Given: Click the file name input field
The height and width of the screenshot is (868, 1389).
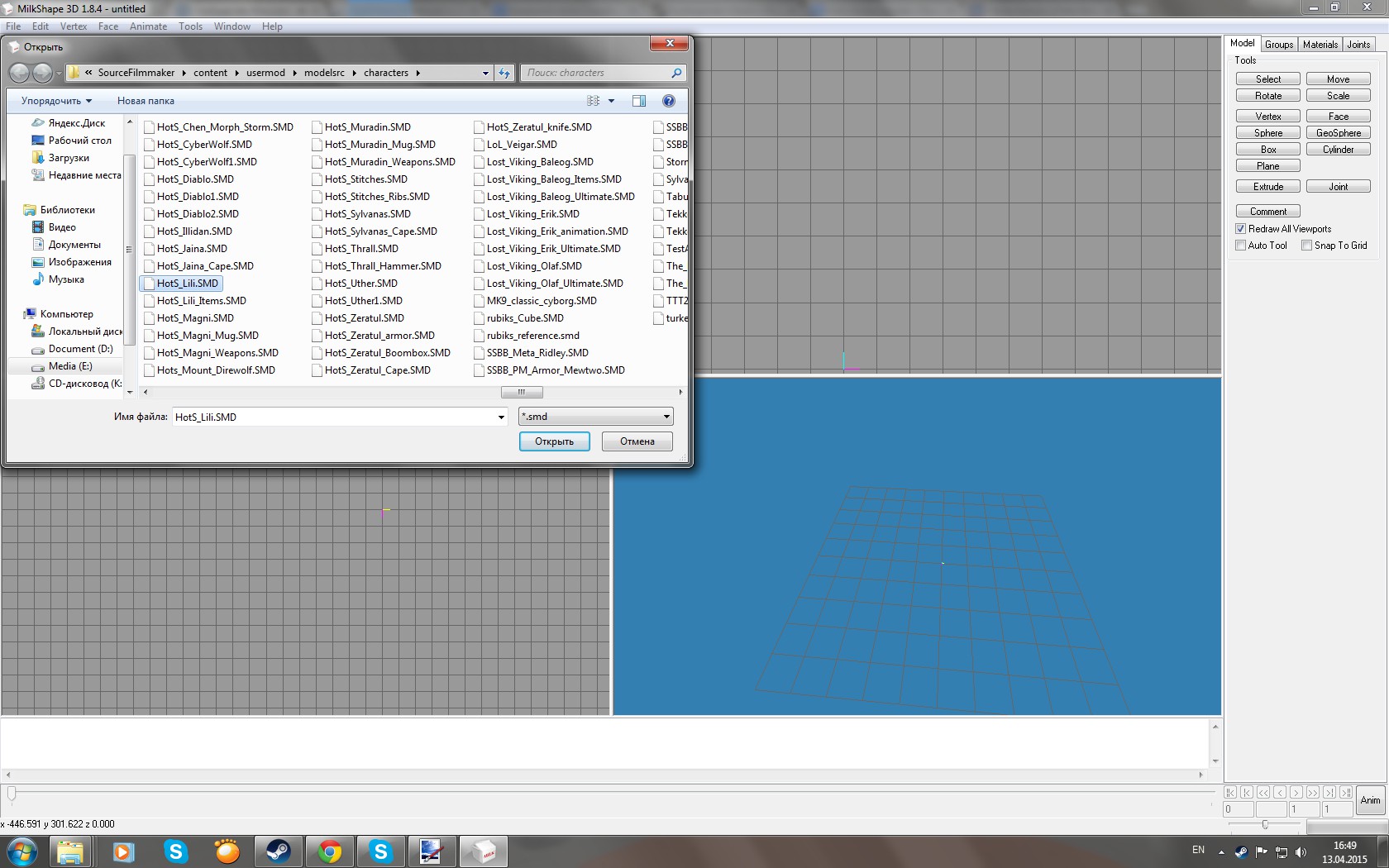Looking at the screenshot, I should tap(339, 417).
